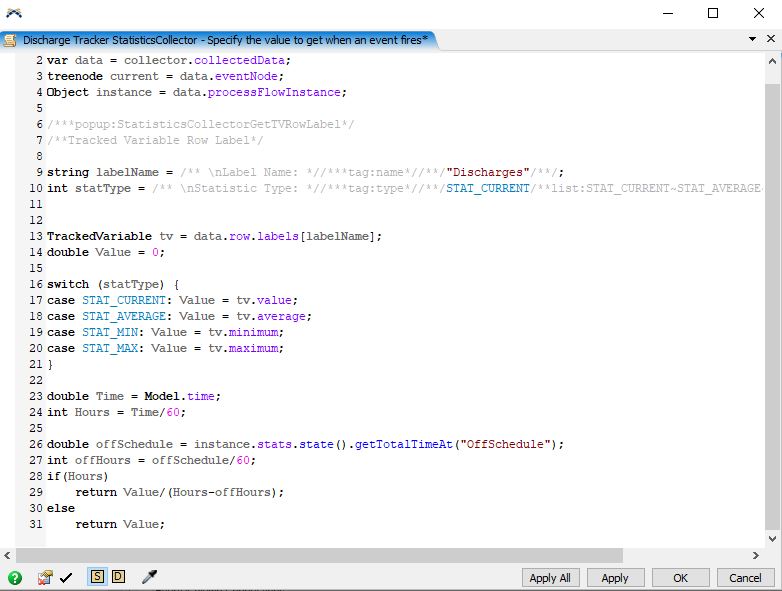
Task: Click getTotalTimeAt on line 26
Action: tap(403, 444)
